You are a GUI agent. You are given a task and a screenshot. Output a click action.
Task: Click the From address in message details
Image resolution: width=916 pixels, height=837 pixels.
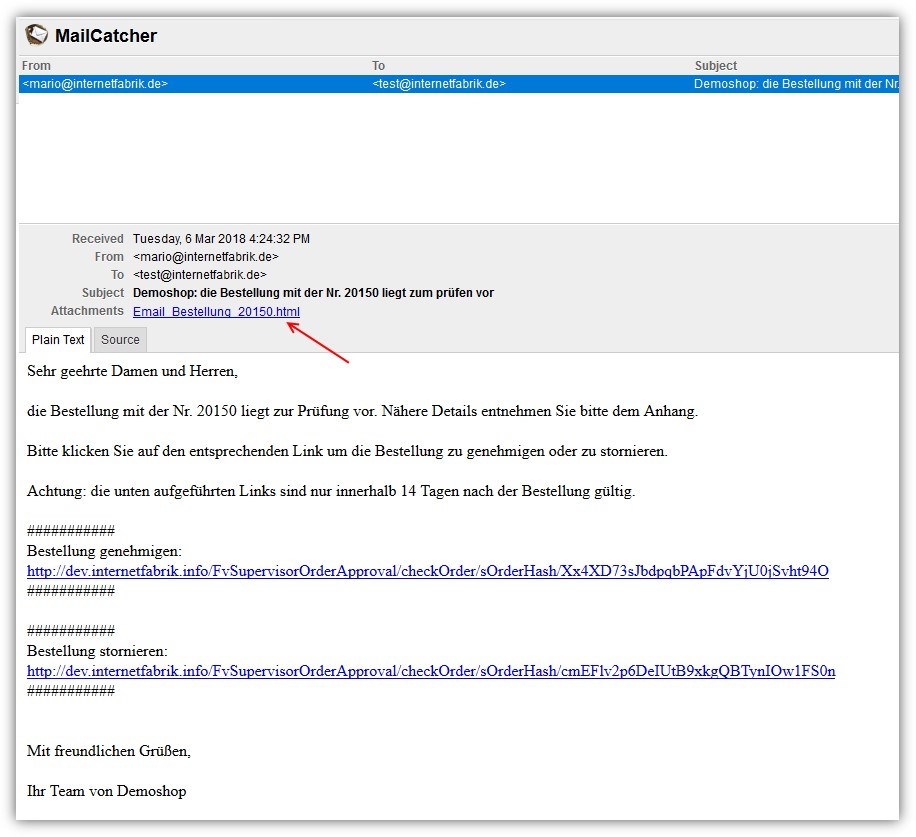[206, 257]
